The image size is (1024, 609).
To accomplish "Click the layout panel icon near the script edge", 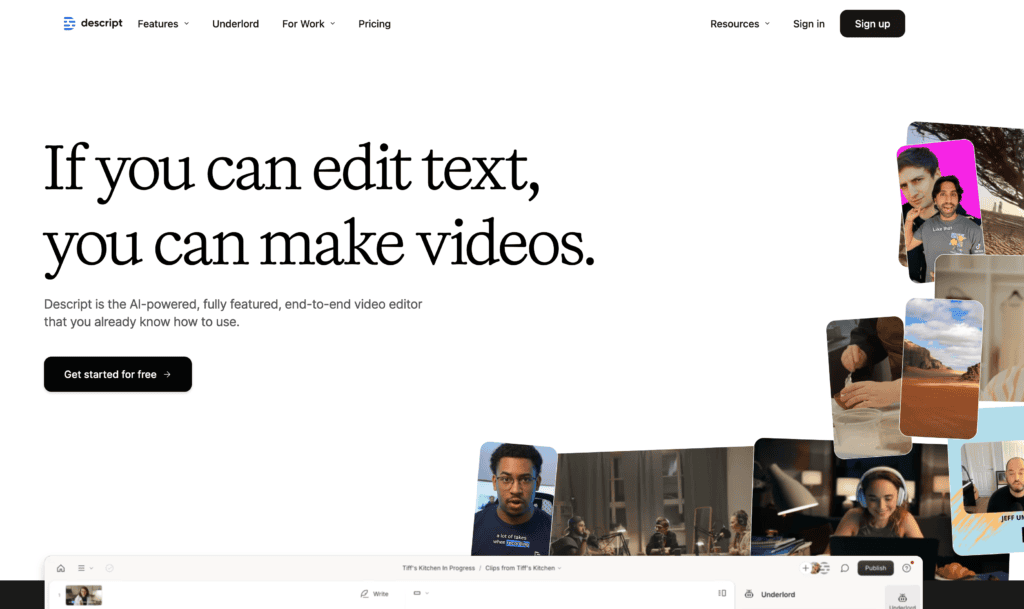I will (722, 593).
